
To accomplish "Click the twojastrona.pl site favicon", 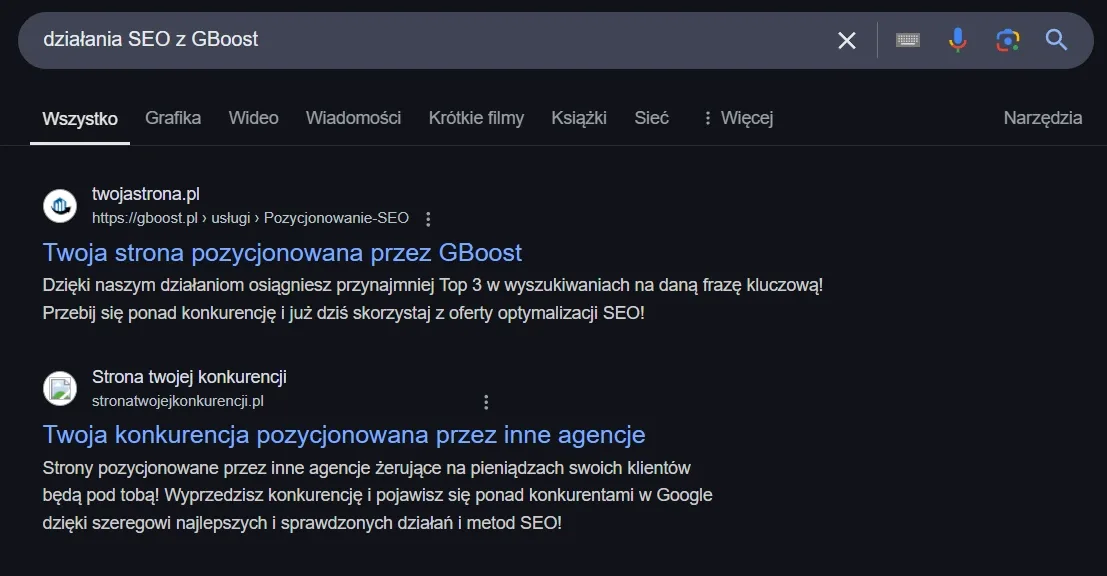I will click(60, 206).
